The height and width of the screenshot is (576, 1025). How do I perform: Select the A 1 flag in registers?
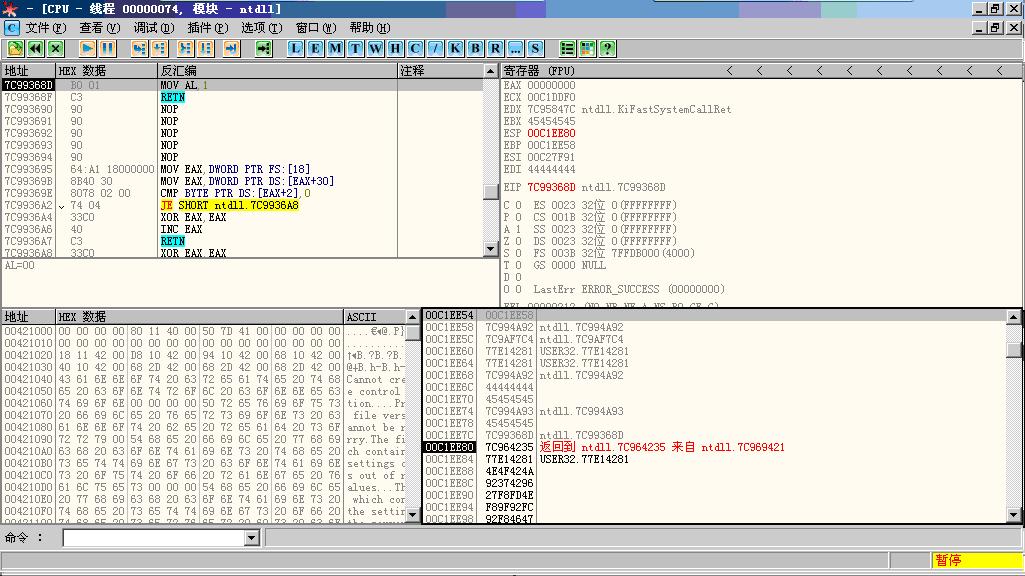coord(514,229)
